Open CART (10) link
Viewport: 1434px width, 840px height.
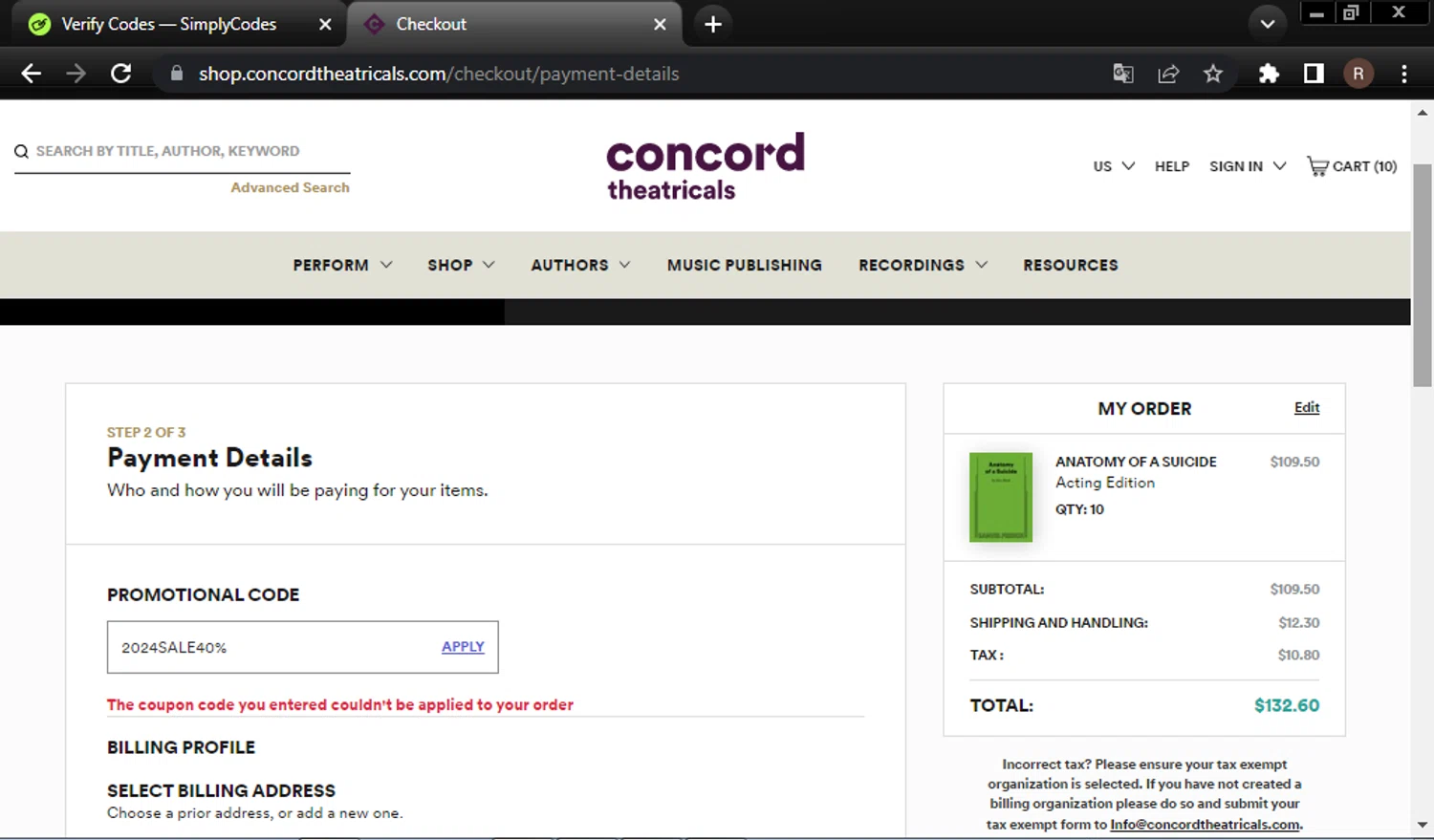(x=1352, y=166)
